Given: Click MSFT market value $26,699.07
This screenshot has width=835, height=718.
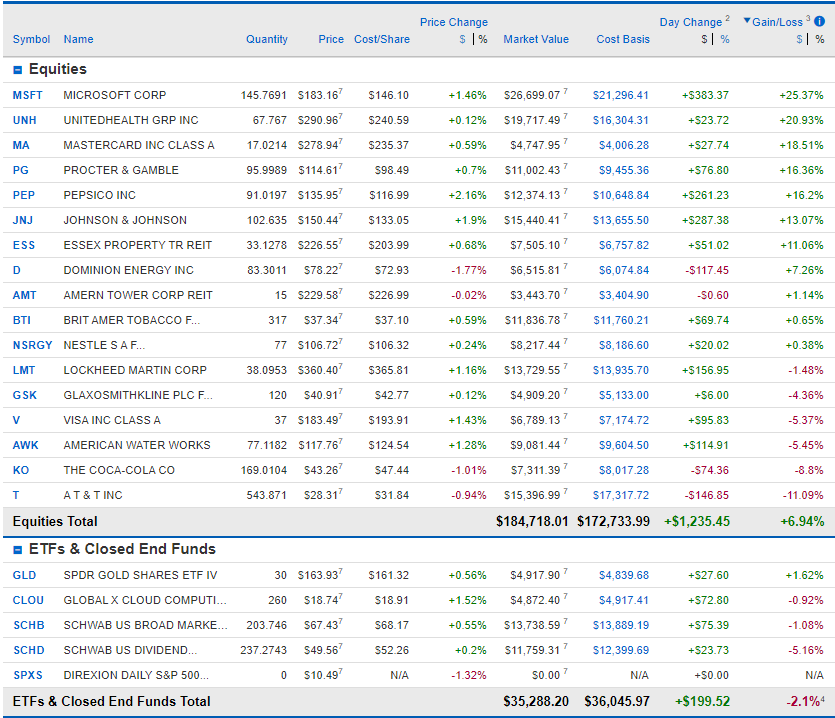Looking at the screenshot, I should (532, 95).
